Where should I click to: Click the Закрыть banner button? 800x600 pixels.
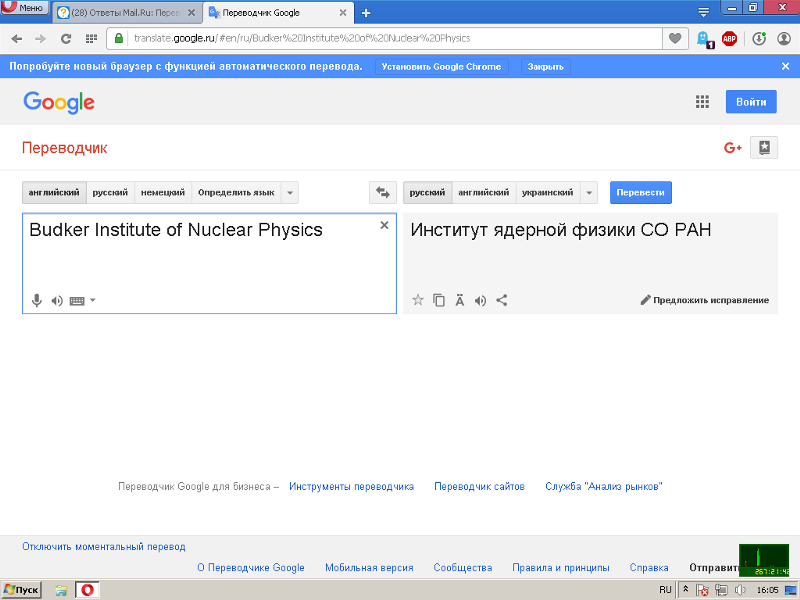point(545,67)
